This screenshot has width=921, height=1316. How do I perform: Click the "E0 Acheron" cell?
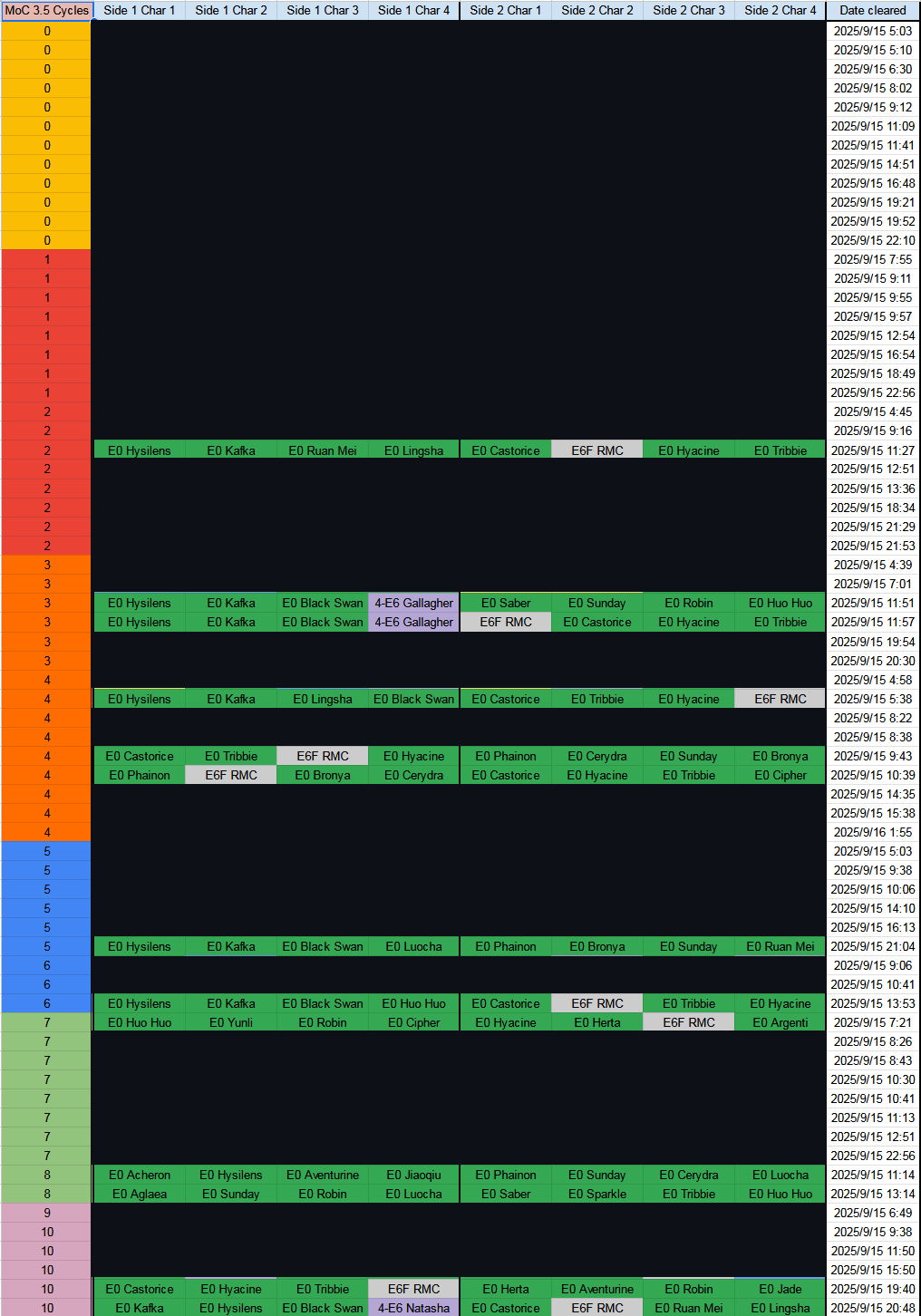click(140, 1175)
